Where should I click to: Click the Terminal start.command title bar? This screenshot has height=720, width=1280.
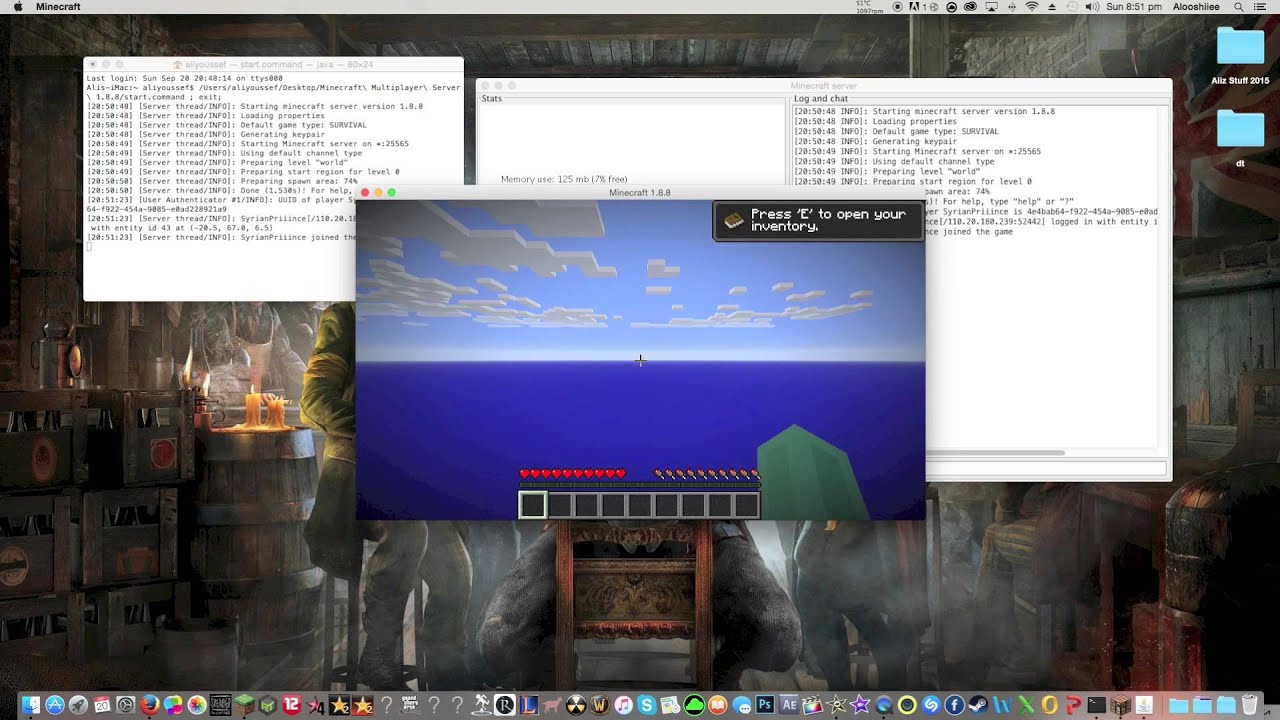[273, 64]
